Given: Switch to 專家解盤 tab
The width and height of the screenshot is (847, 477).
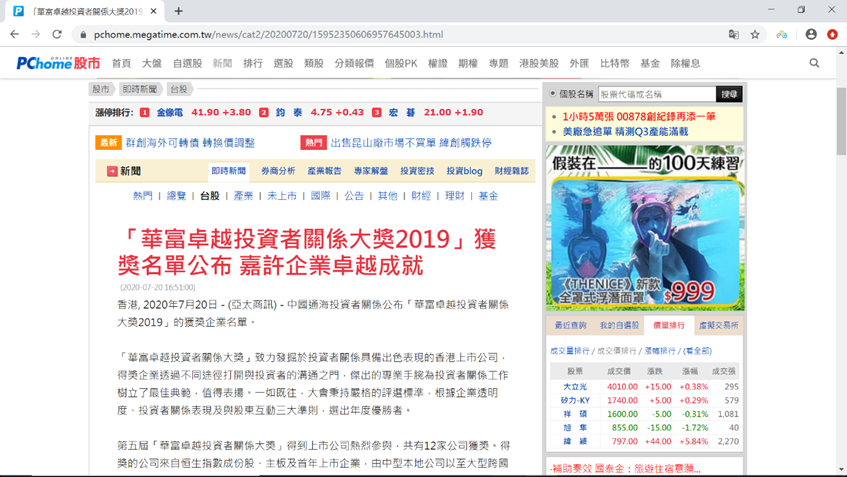Looking at the screenshot, I should click(x=371, y=171).
